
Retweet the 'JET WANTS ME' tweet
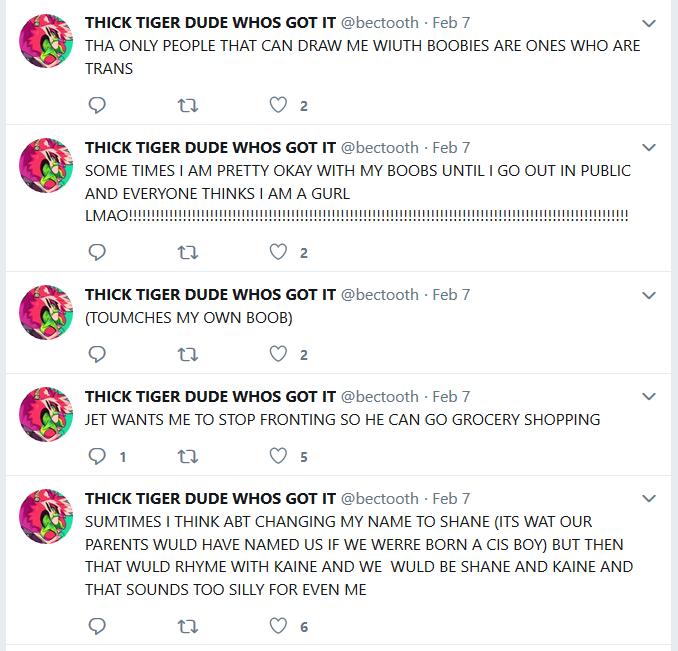188,456
